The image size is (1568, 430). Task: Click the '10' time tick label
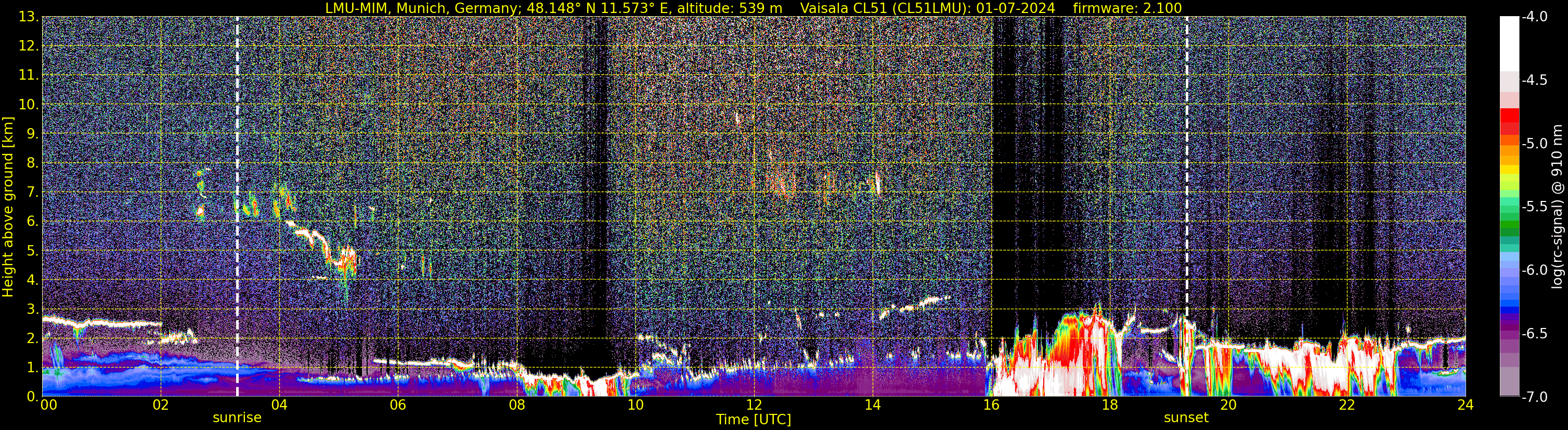click(636, 405)
